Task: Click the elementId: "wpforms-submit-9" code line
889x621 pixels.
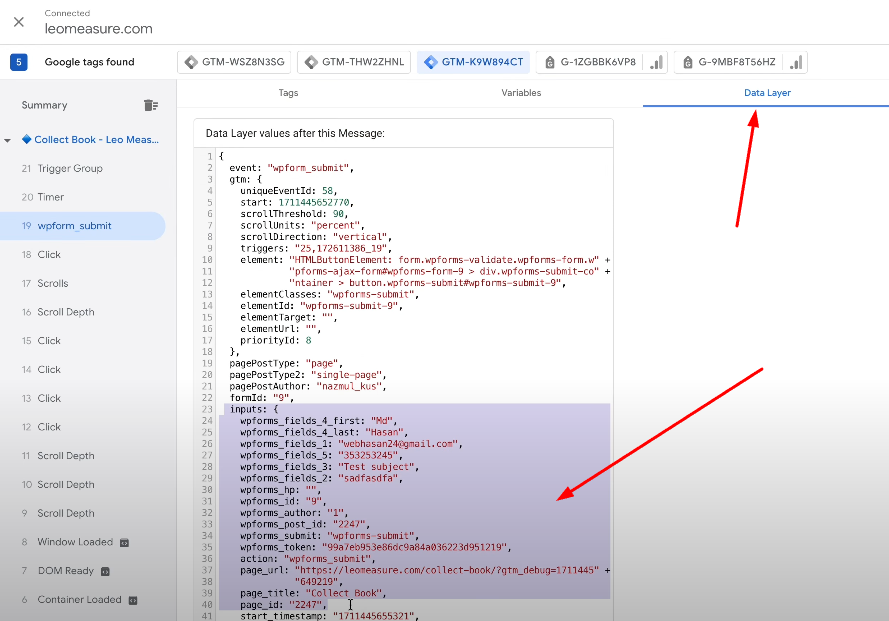Action: (321, 306)
